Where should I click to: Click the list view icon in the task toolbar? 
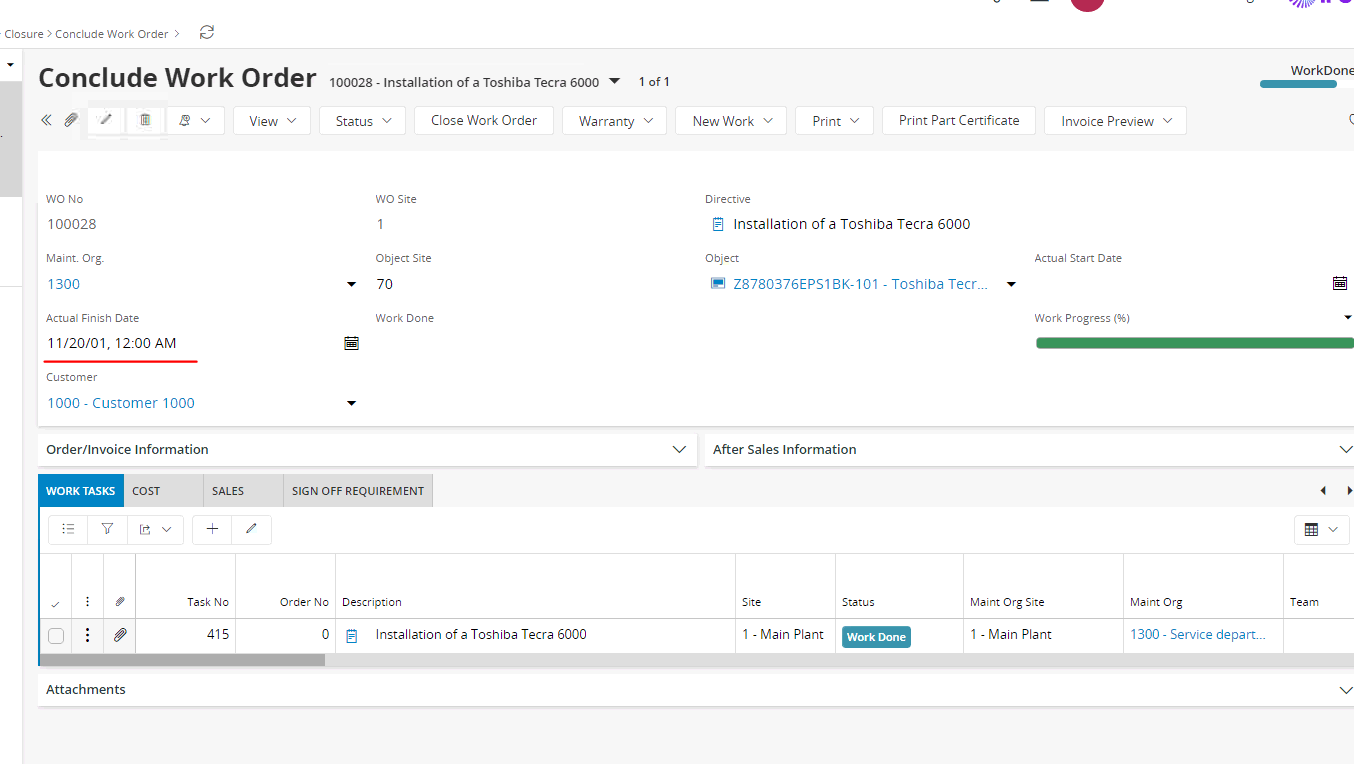pos(68,529)
